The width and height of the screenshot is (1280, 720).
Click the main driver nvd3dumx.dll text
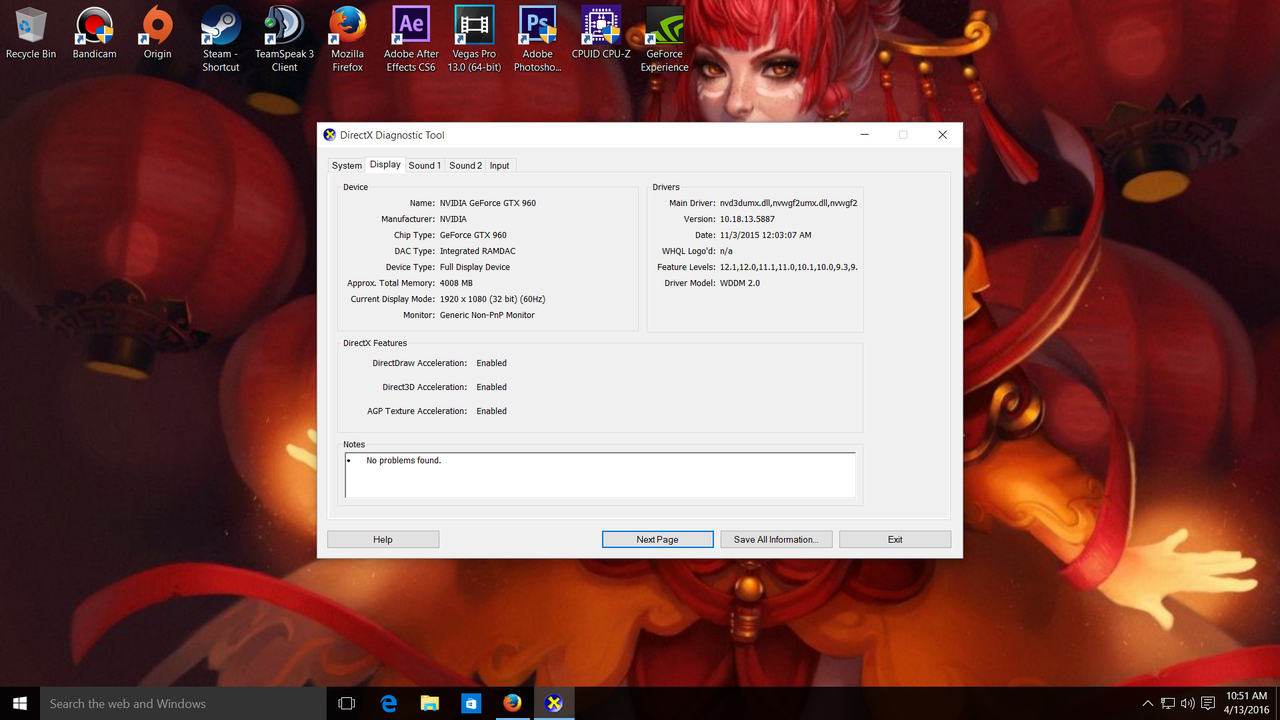[789, 203]
